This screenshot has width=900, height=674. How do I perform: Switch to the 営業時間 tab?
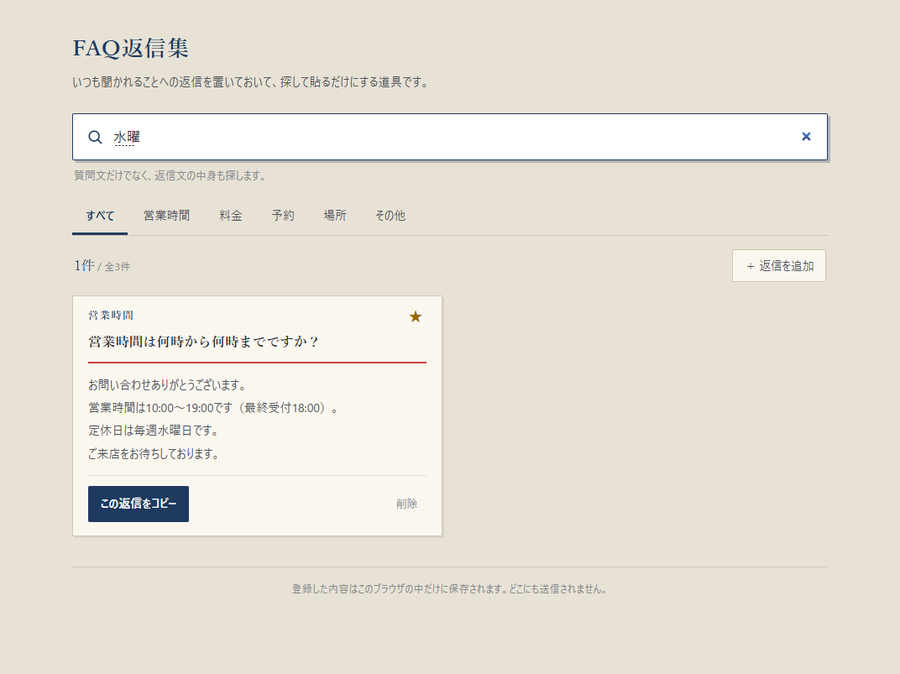click(166, 216)
